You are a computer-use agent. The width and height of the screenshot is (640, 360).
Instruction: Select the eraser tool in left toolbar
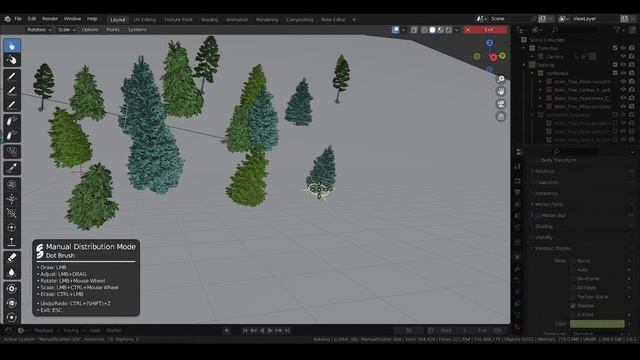coord(12,258)
